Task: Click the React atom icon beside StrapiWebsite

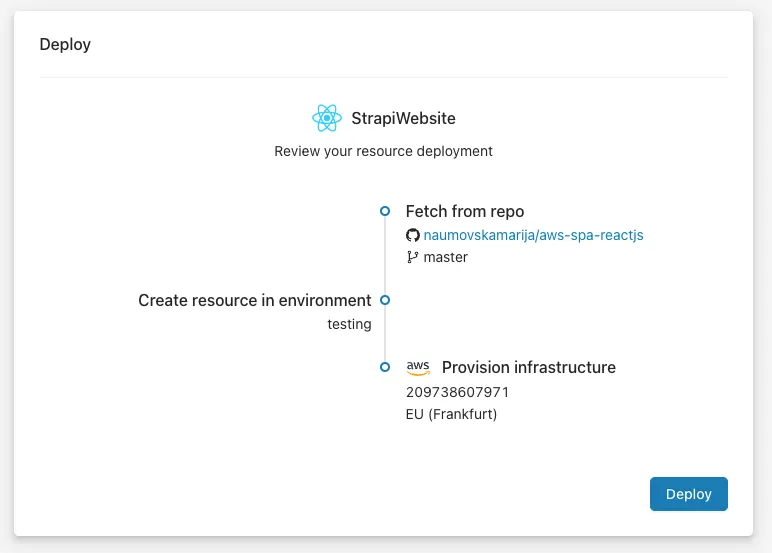Action: [x=327, y=118]
